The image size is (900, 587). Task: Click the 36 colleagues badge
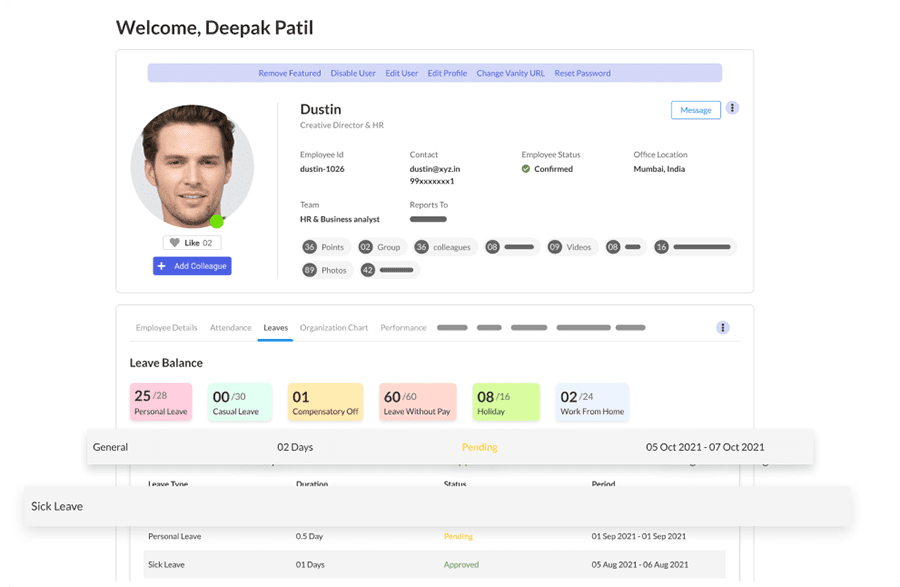point(445,247)
